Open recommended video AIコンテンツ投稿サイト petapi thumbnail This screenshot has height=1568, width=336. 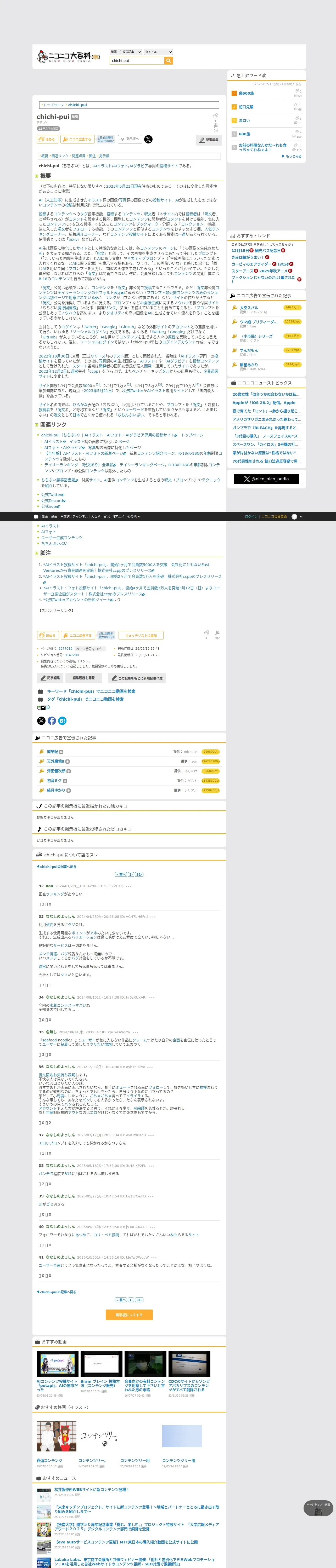tap(57, 1364)
